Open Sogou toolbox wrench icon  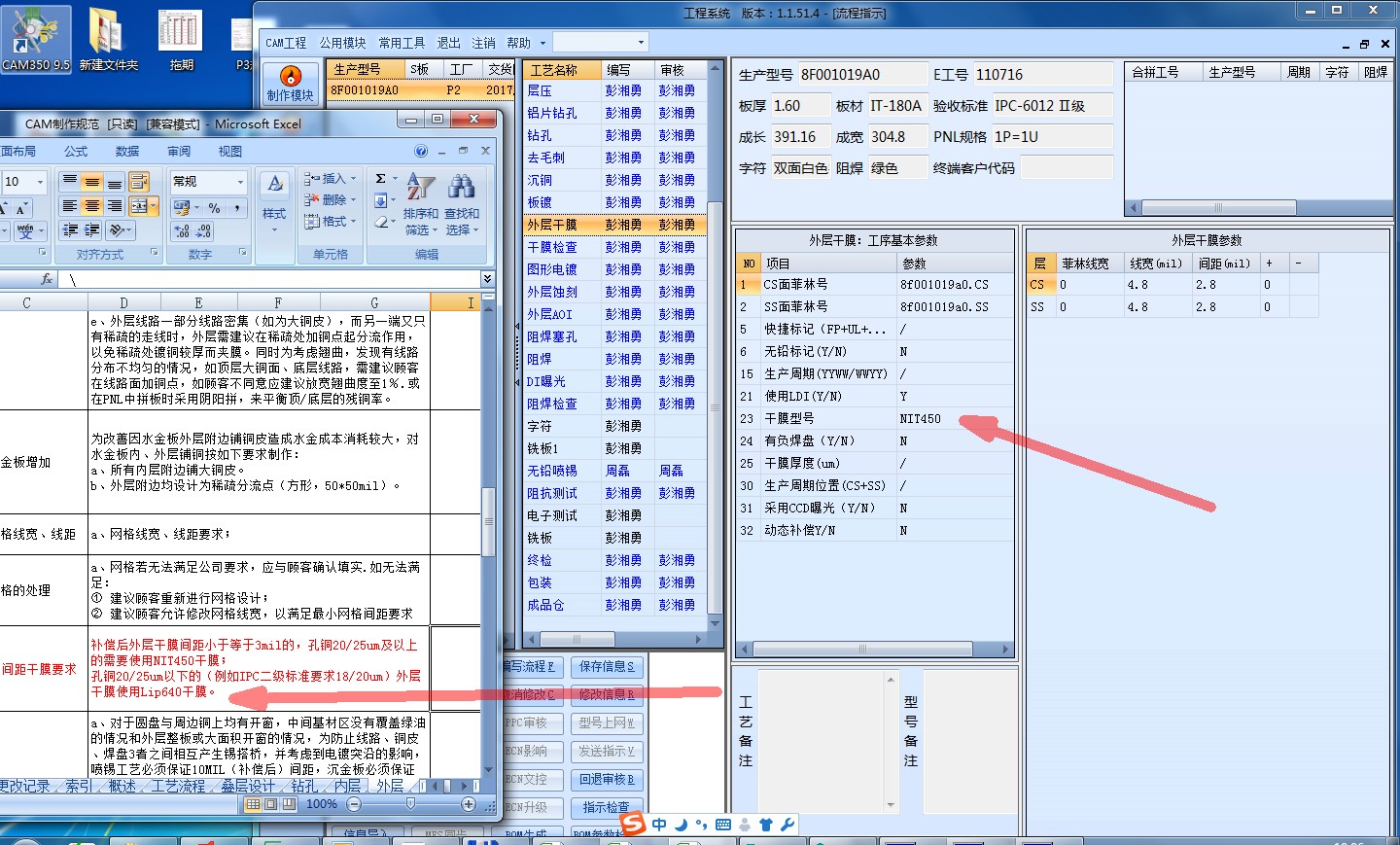(x=787, y=825)
